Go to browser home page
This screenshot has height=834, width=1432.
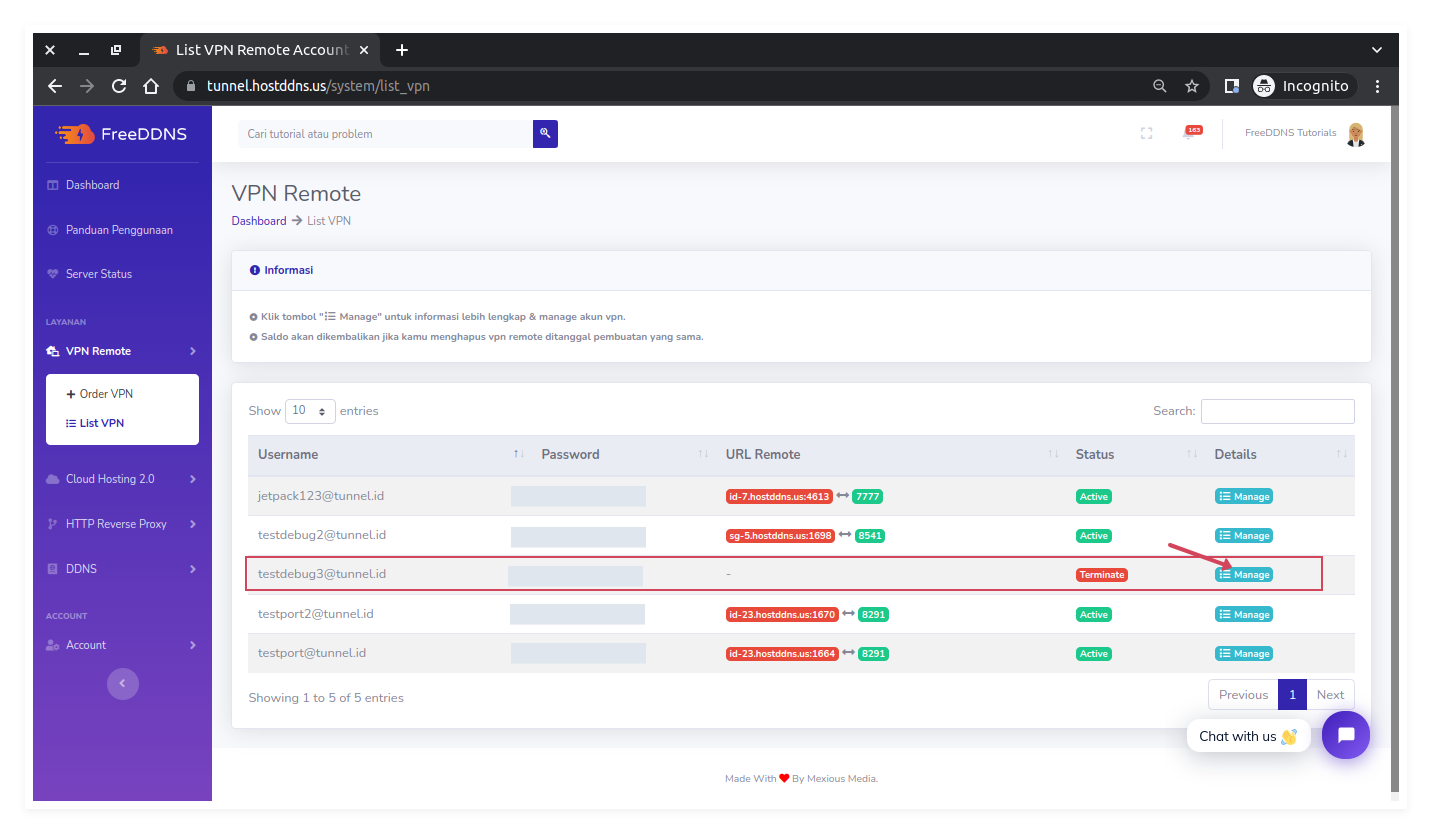pos(151,86)
